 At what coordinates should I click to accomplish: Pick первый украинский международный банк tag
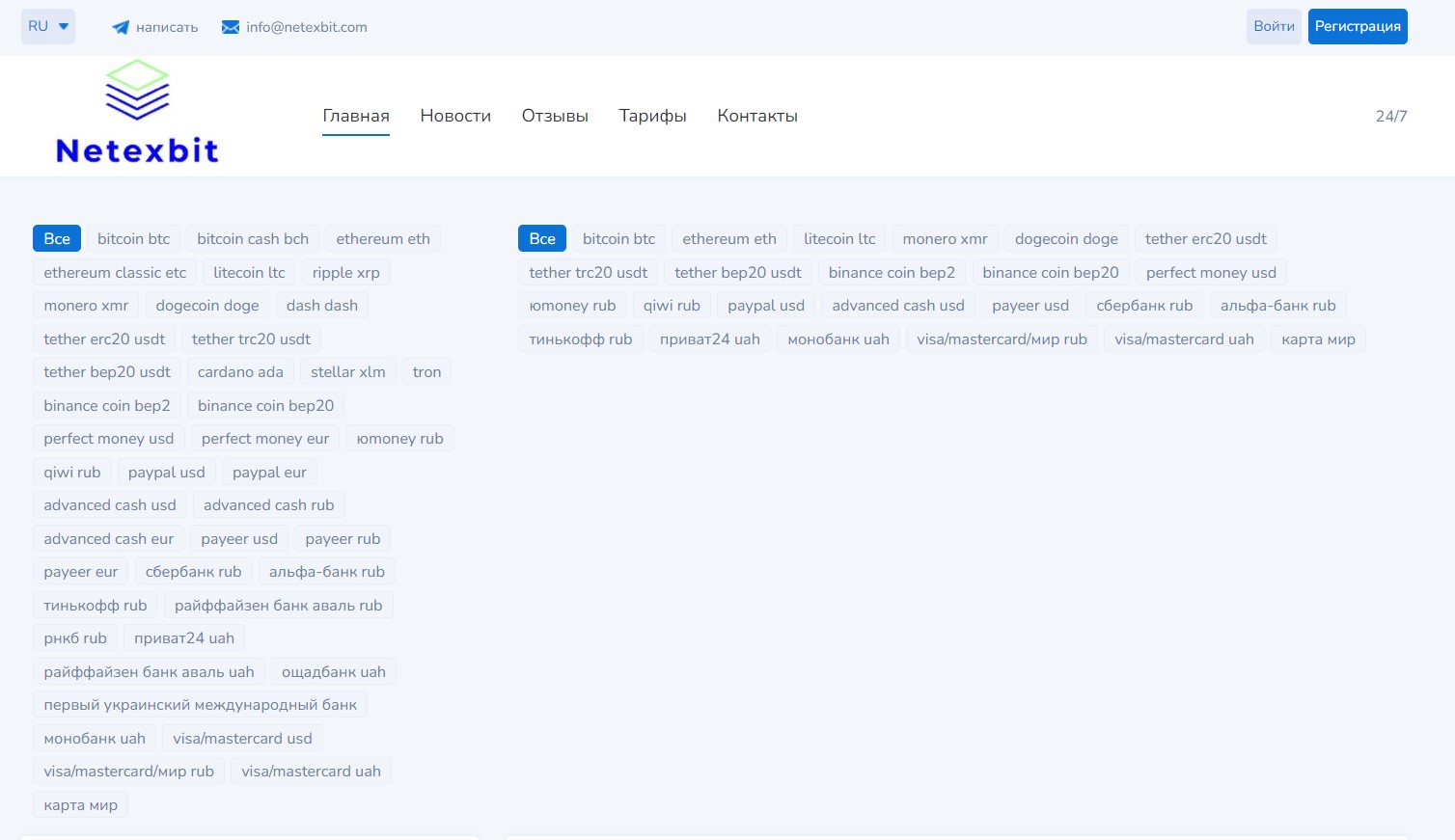[x=201, y=705]
